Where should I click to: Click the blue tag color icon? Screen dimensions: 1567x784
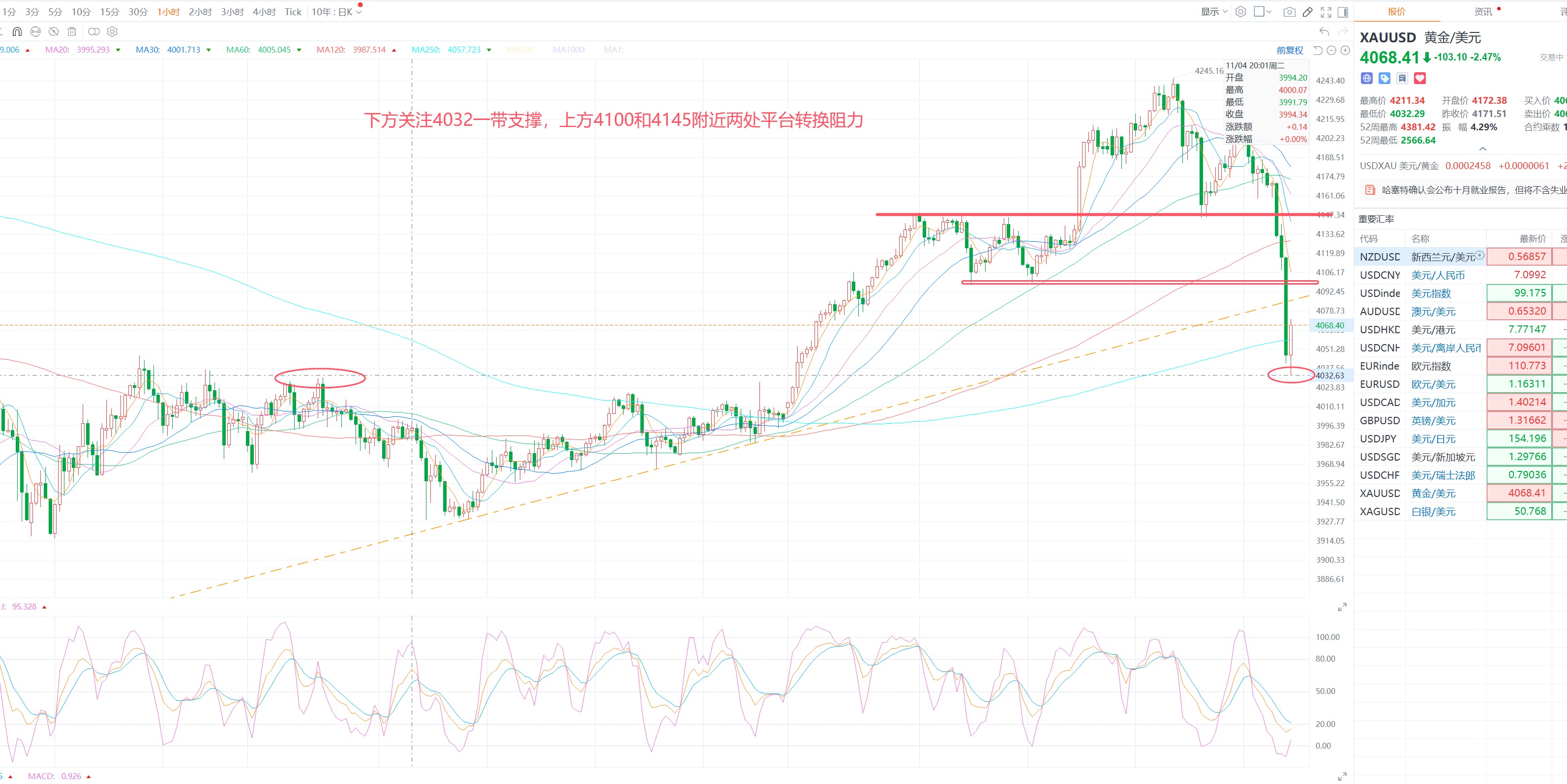coord(1385,79)
